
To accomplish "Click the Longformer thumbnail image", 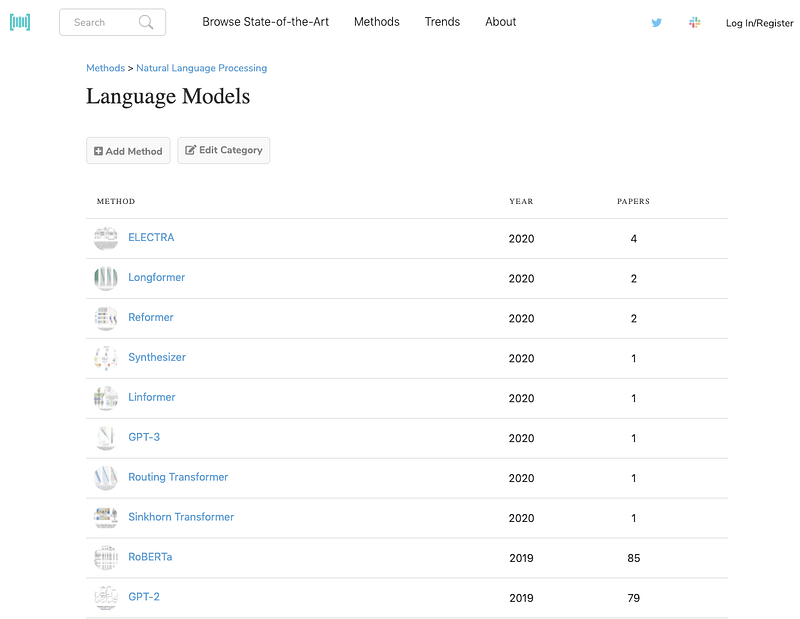I will [x=106, y=278].
